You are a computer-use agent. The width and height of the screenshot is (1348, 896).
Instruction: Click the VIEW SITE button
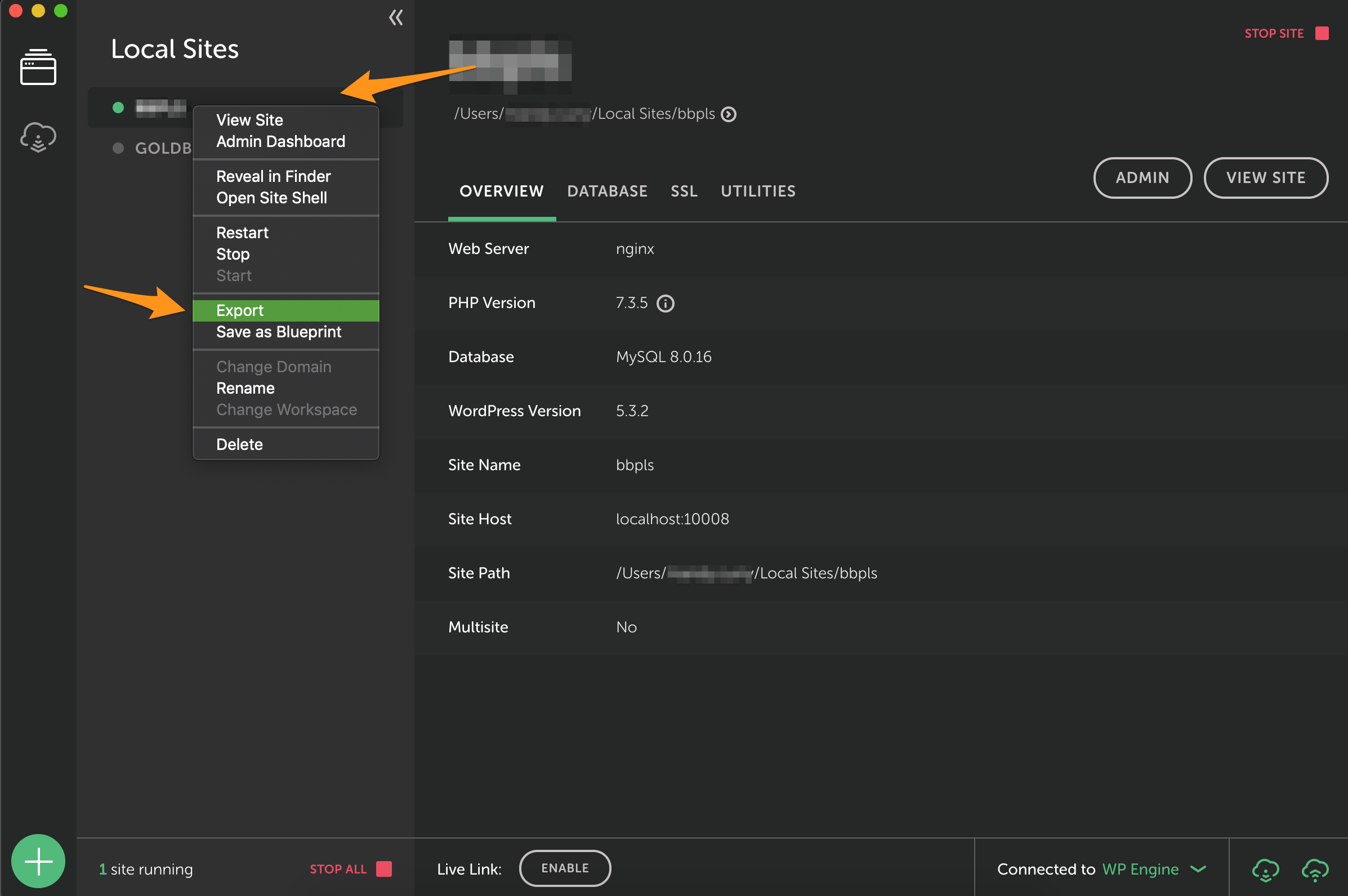coord(1265,178)
